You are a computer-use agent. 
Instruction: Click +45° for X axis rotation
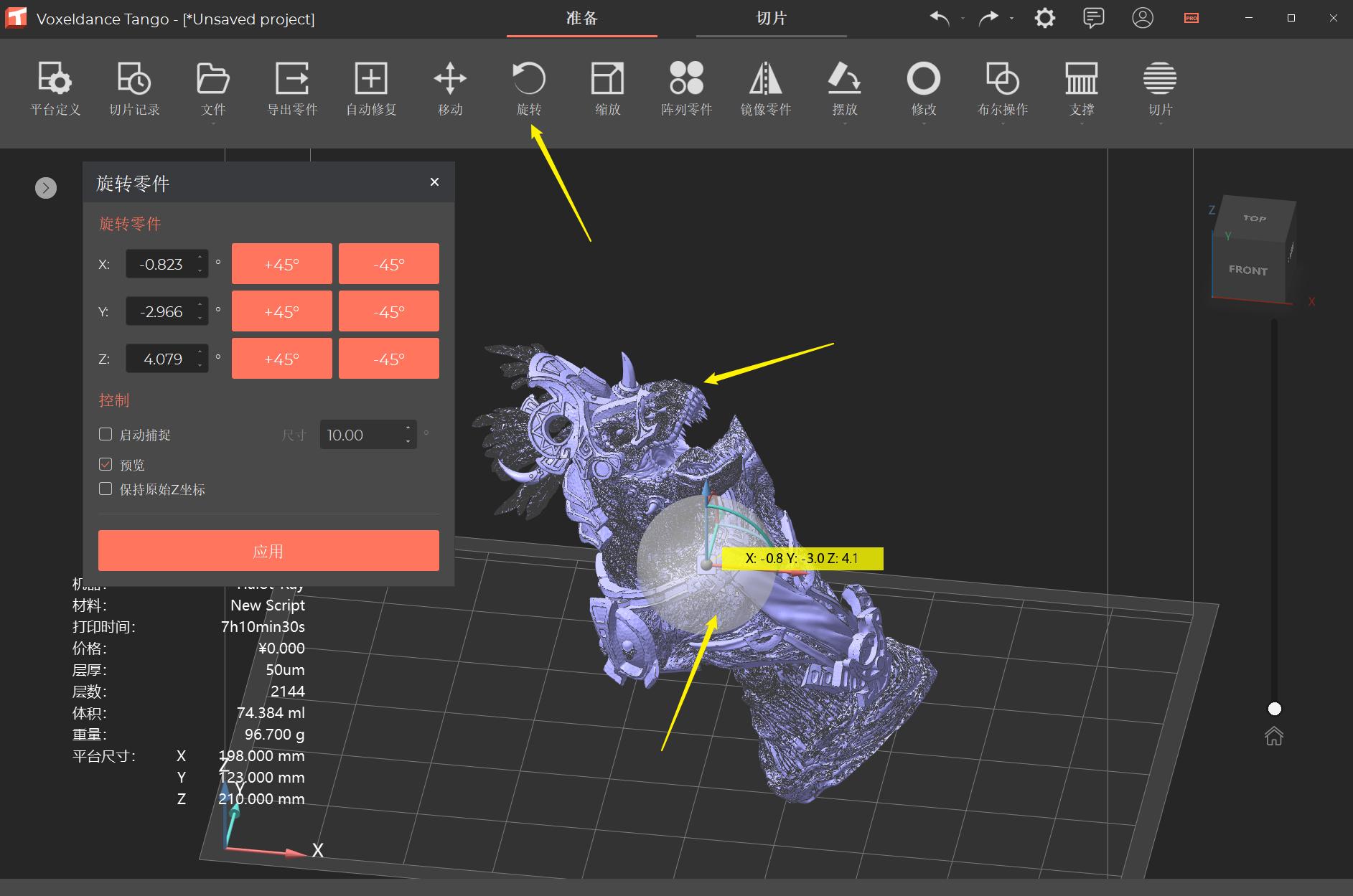pyautogui.click(x=281, y=263)
